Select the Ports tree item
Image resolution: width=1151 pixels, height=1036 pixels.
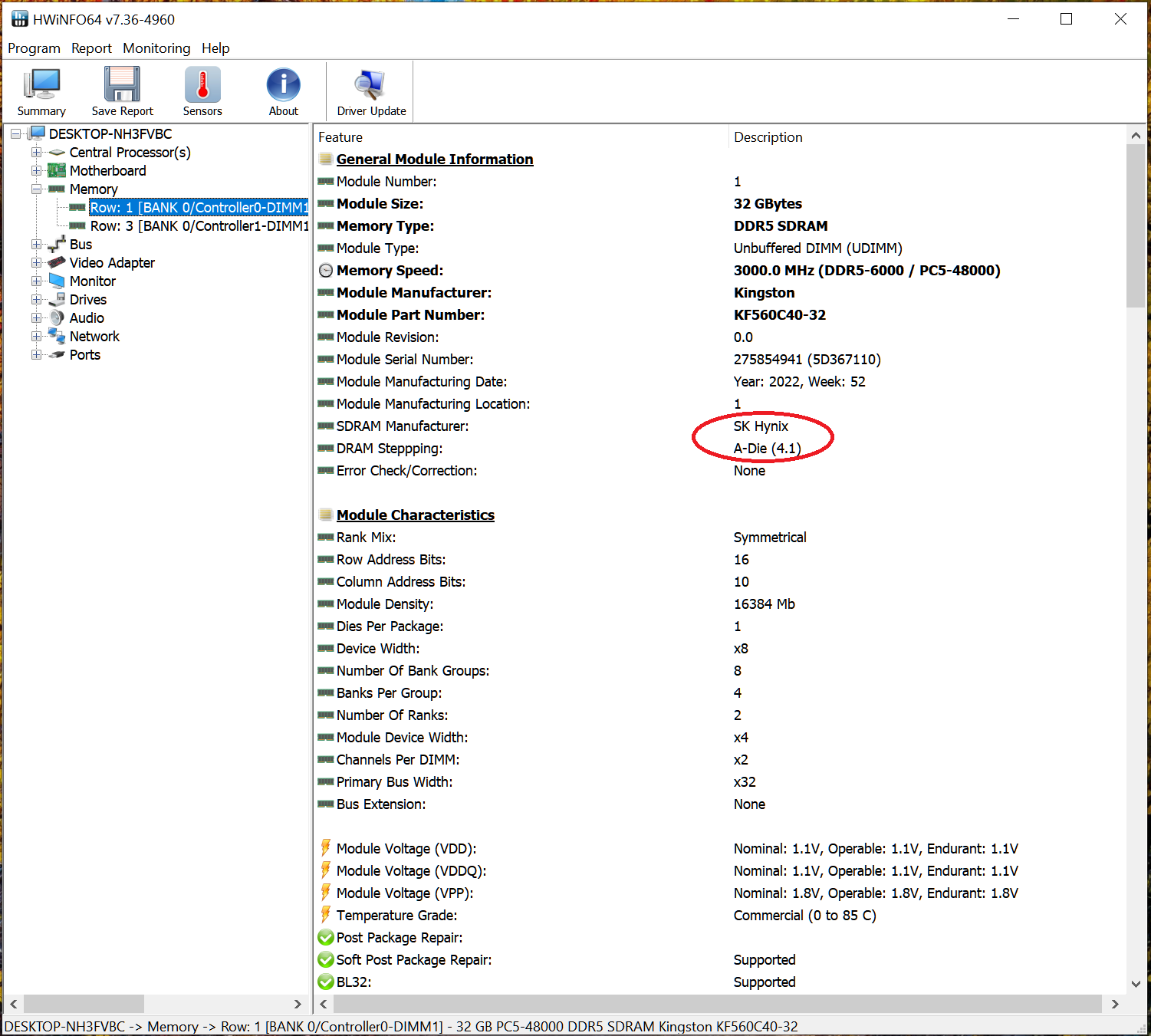click(x=85, y=354)
